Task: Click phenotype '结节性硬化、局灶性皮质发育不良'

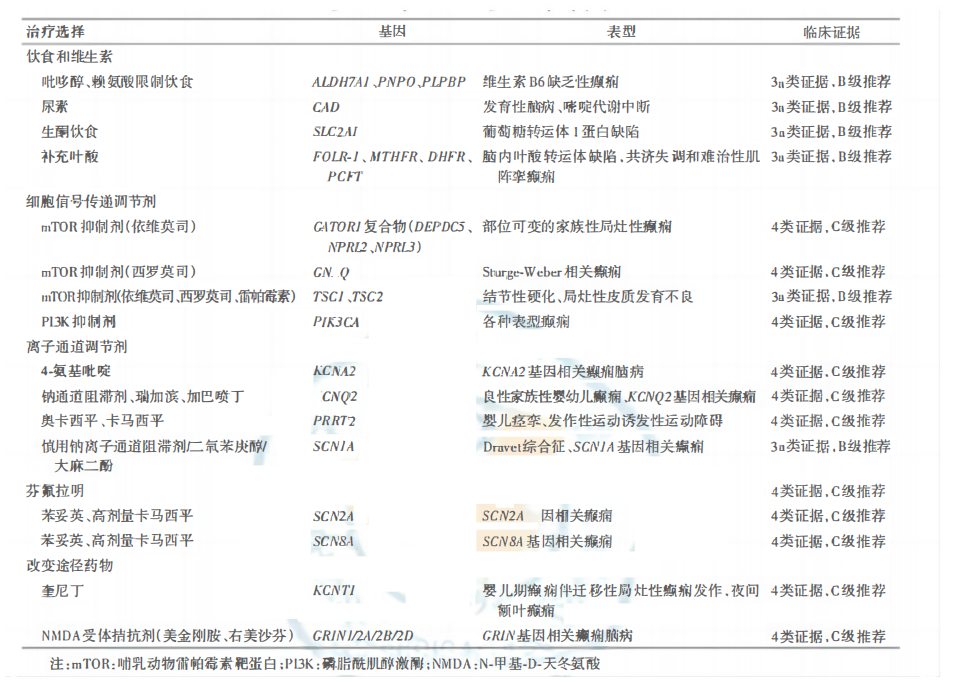Action: (588, 297)
